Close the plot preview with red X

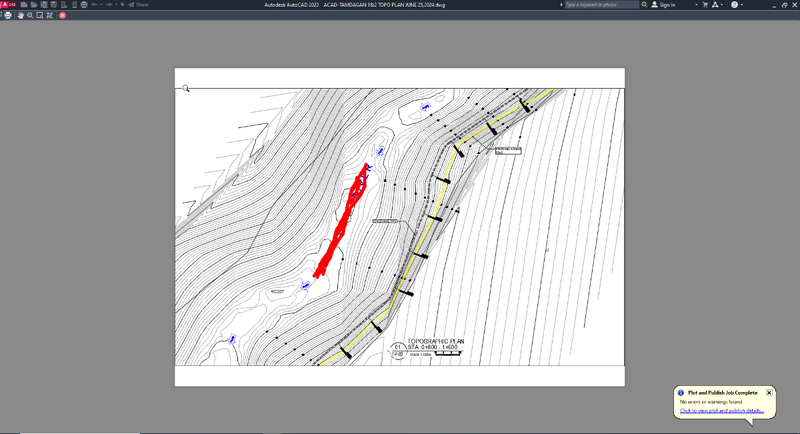pyautogui.click(x=62, y=15)
